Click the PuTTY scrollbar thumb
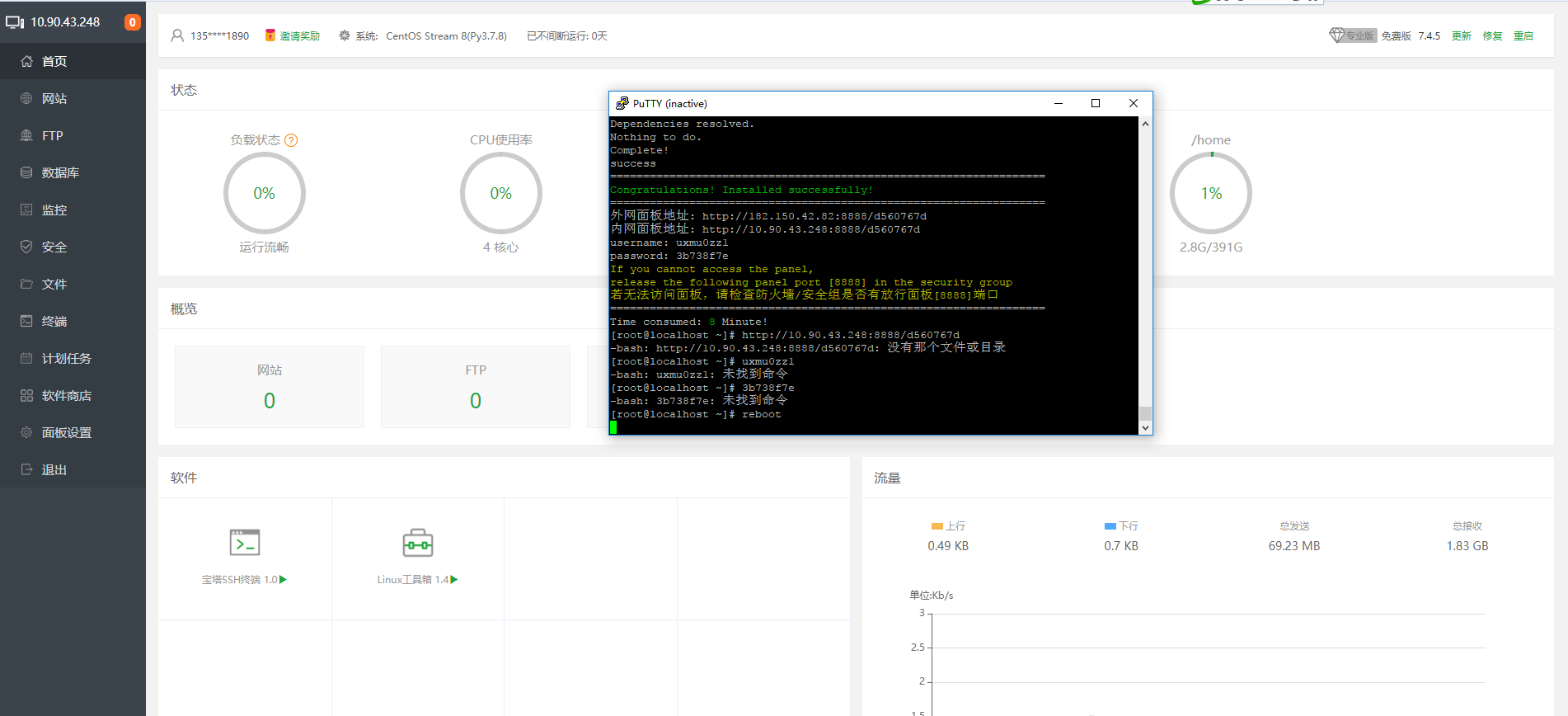Screen dimensions: 1568x716 (1145, 413)
